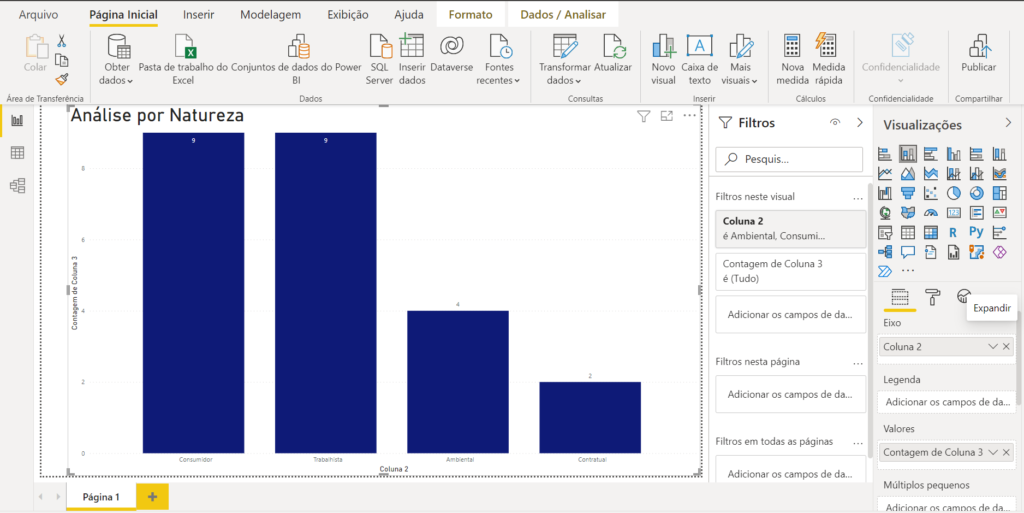The image size is (1024, 513).
Task: Select the slicer visual
Action: (x=885, y=232)
